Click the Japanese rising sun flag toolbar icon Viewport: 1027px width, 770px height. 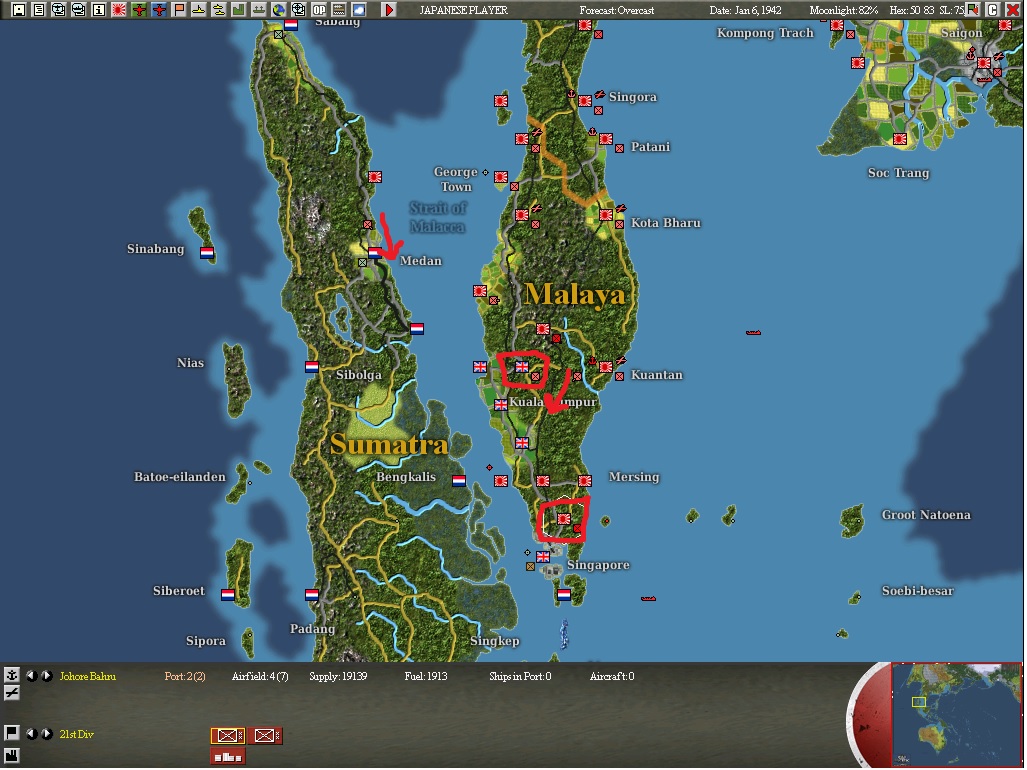click(x=119, y=10)
